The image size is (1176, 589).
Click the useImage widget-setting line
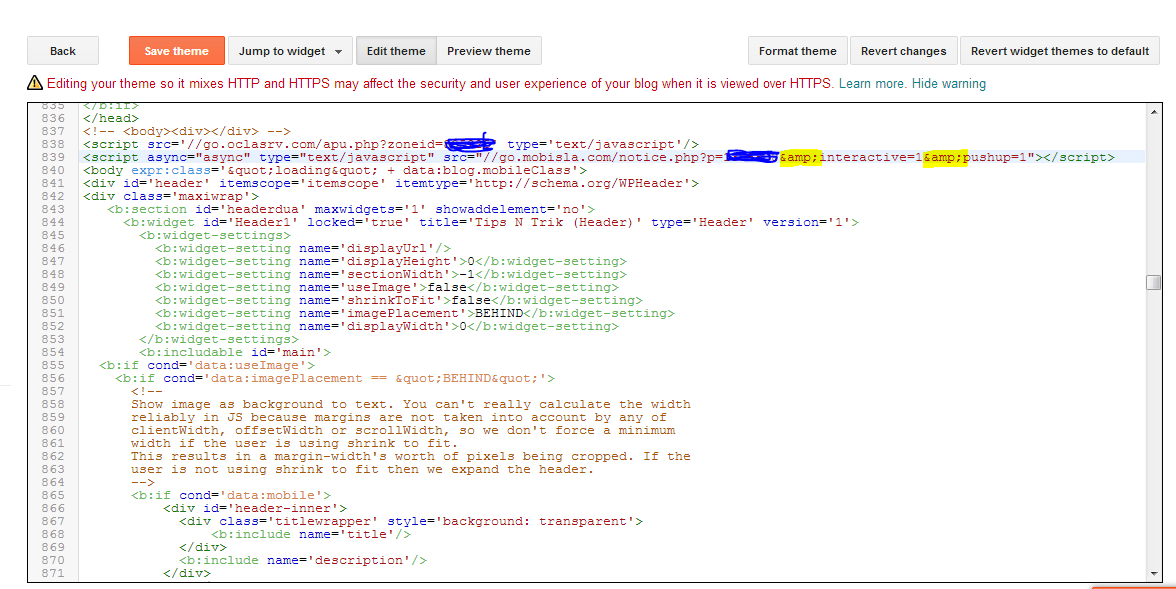tap(387, 287)
